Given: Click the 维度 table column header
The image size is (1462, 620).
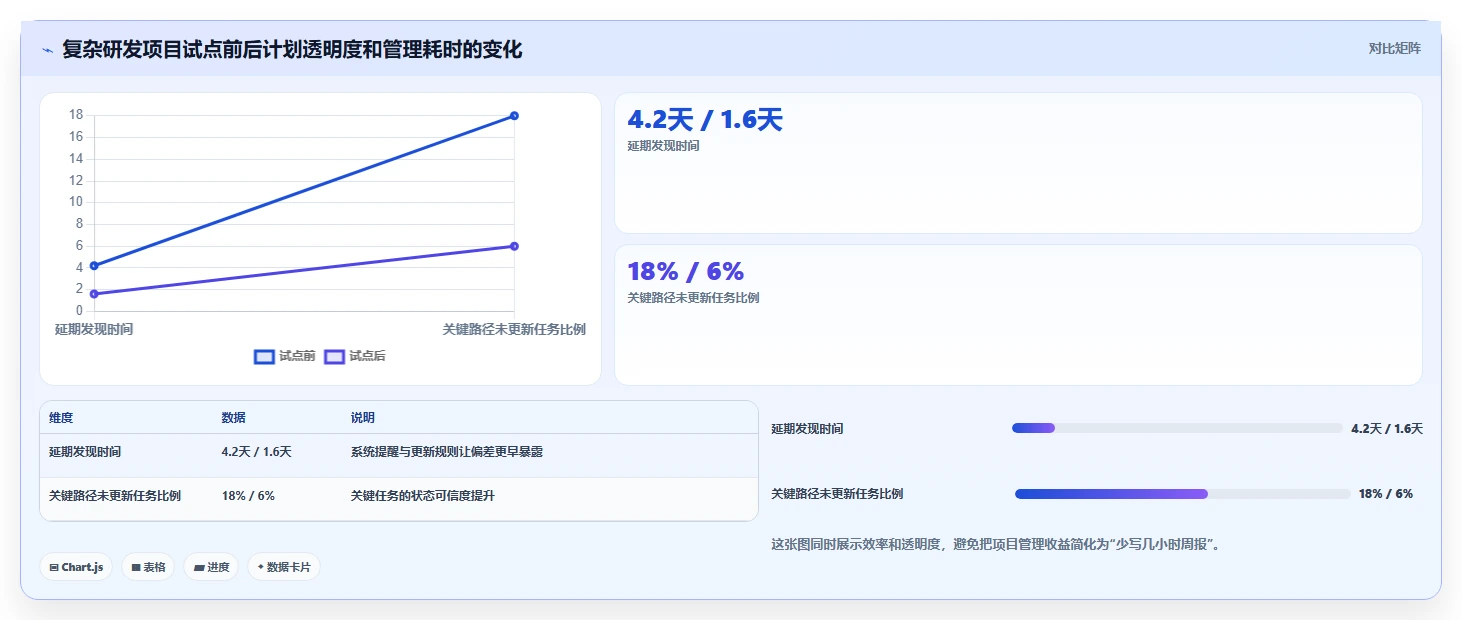Looking at the screenshot, I should click(61, 418).
